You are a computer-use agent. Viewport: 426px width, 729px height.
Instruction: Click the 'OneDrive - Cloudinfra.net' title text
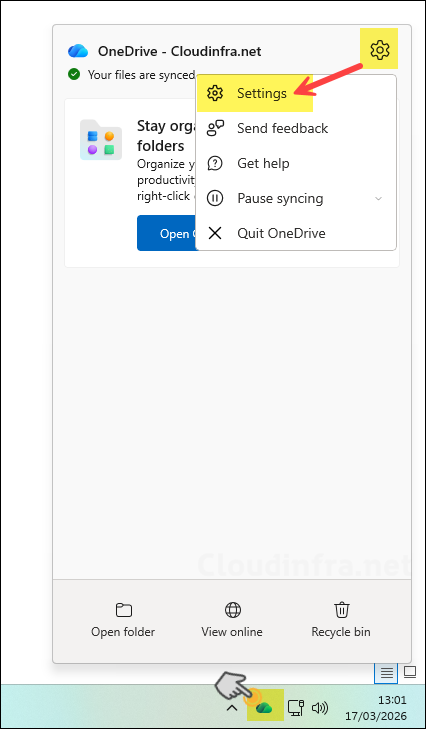(x=180, y=51)
